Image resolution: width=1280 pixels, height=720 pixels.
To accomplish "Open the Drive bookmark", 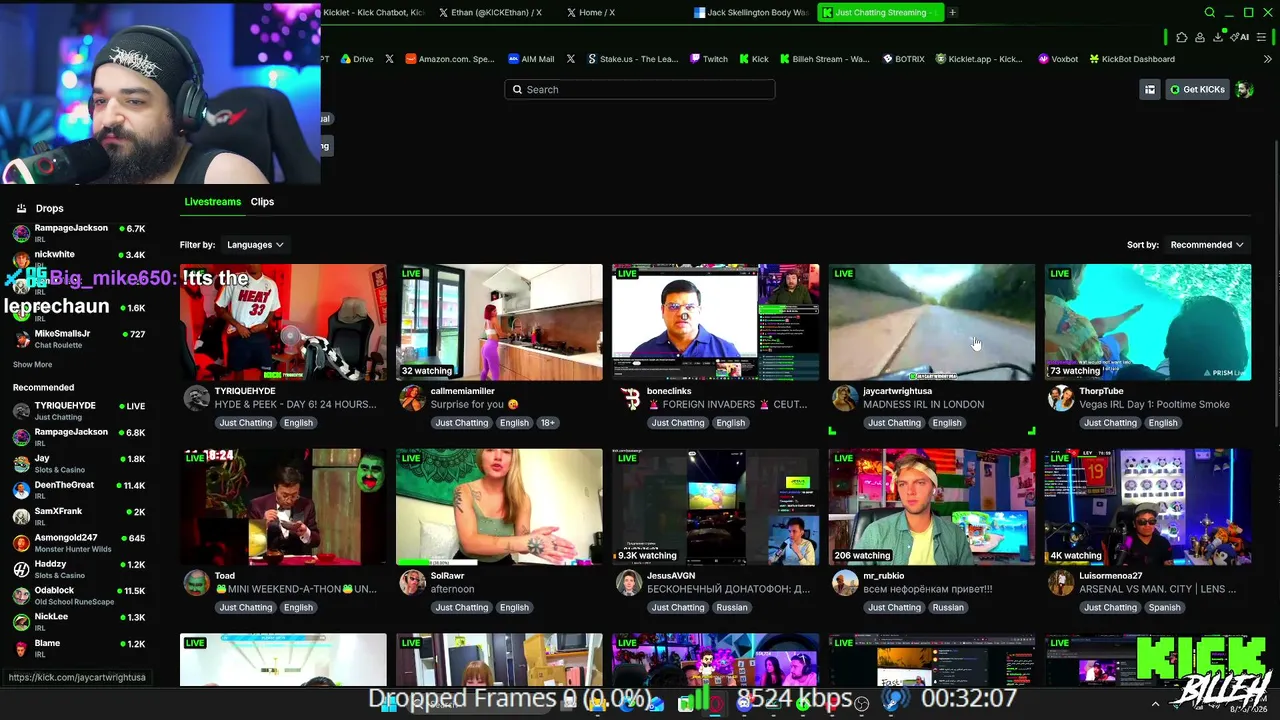I will [x=357, y=59].
